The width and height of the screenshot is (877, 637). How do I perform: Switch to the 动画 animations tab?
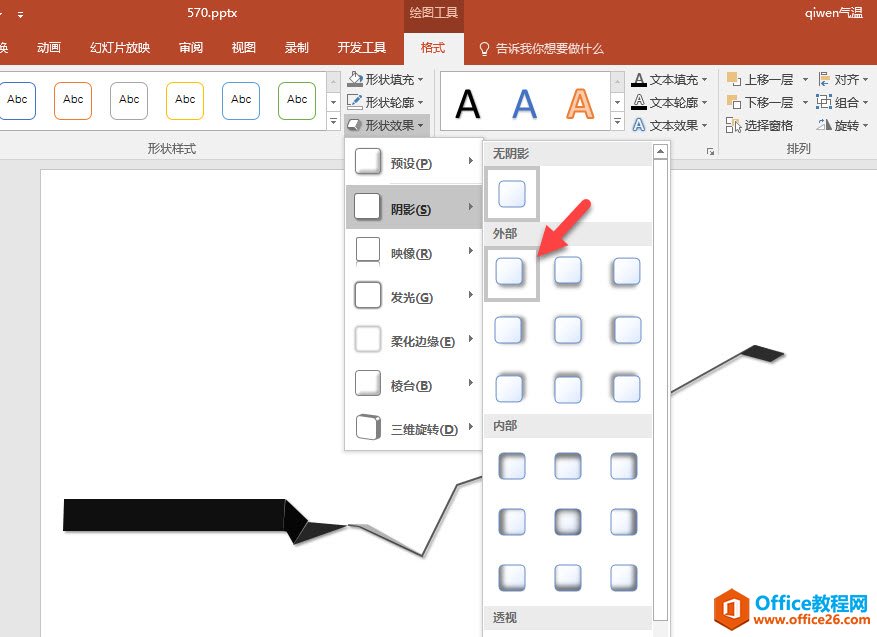(x=48, y=48)
